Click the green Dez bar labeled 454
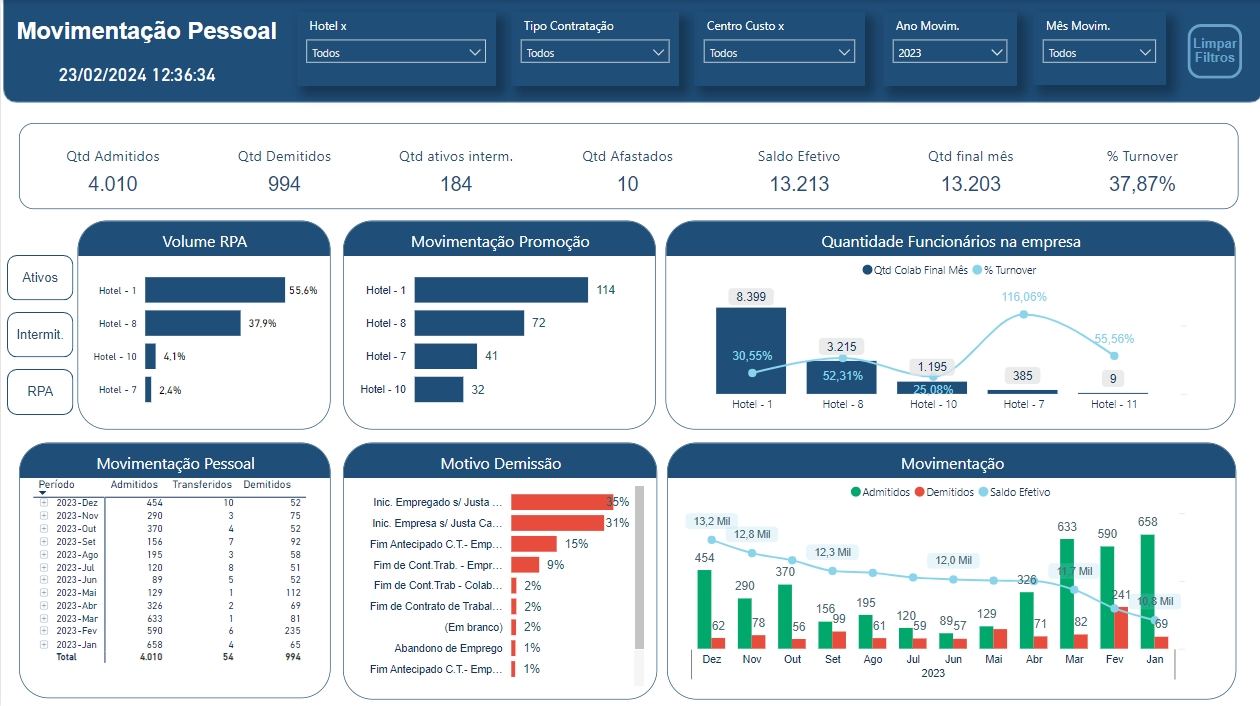 tap(704, 609)
